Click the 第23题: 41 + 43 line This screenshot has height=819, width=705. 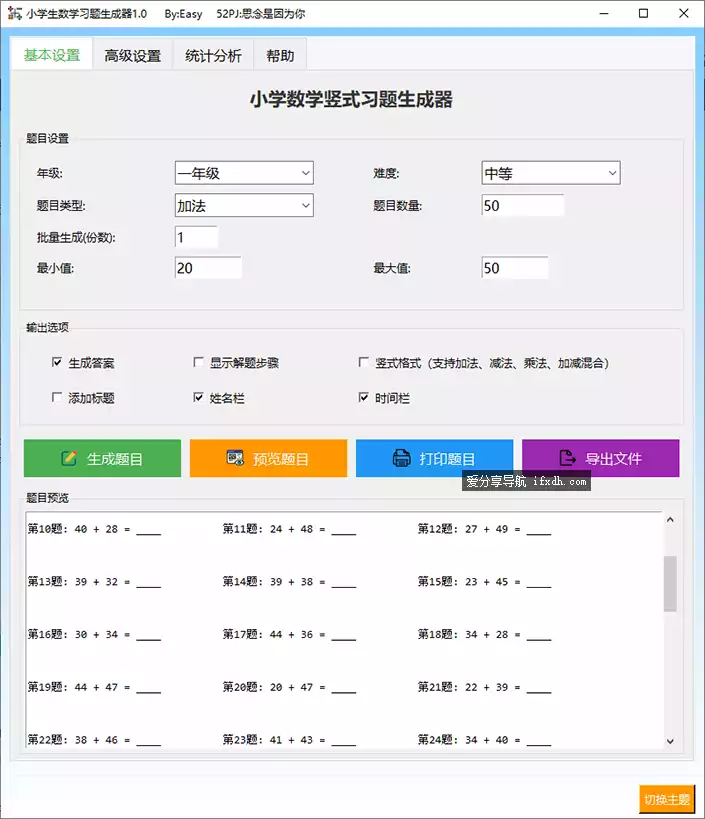(x=289, y=740)
